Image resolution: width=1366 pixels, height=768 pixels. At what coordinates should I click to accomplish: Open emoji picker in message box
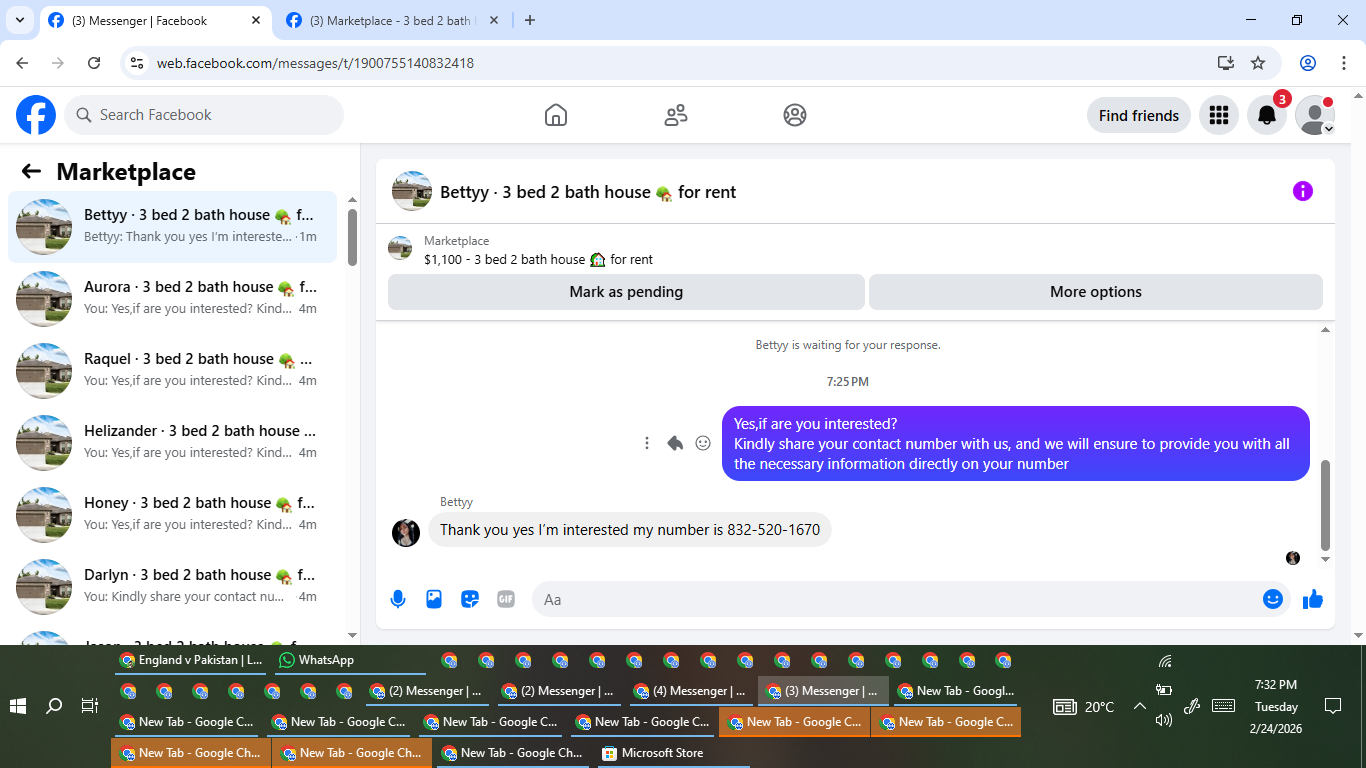point(1273,599)
